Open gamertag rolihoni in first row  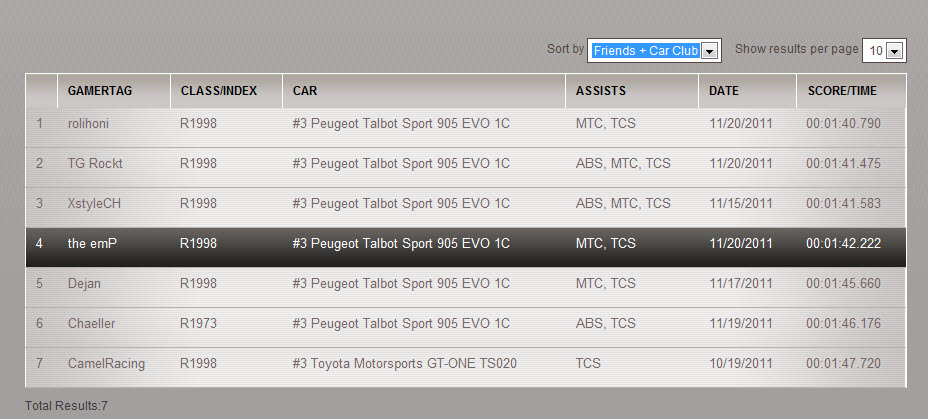88,124
